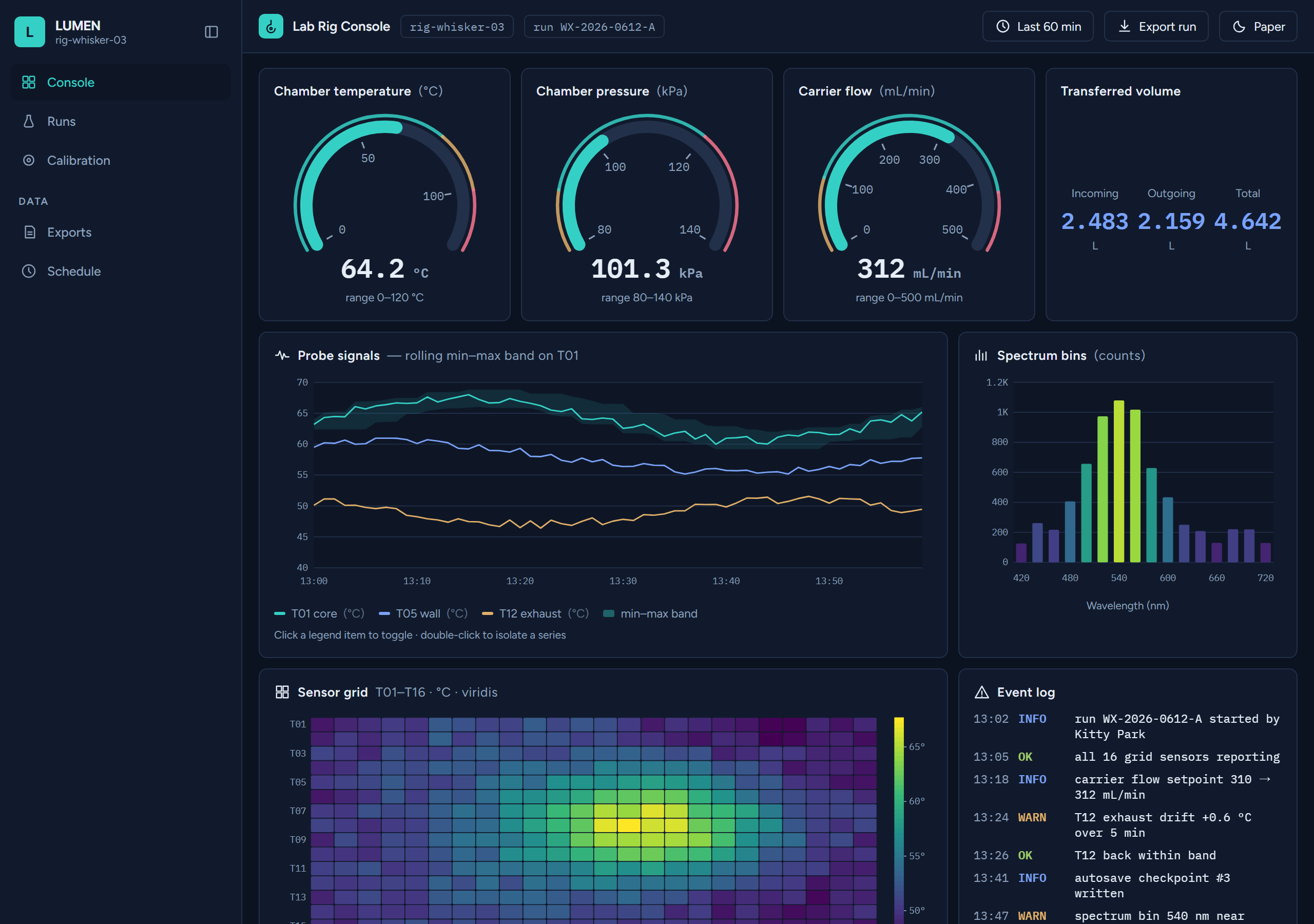1314x924 pixels.
Task: Click the Incoming volume value 2.483
Action: [1094, 222]
